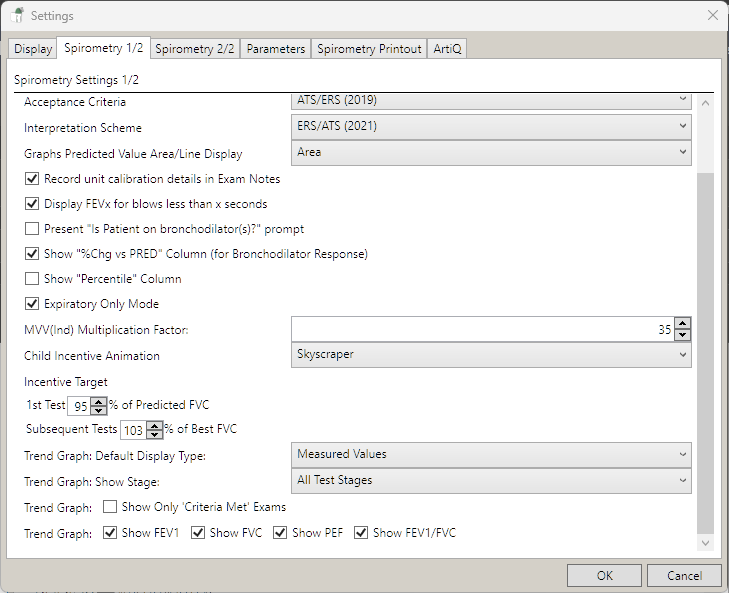Decrease Subsequent Tests percent of Best FVC

point(154,435)
